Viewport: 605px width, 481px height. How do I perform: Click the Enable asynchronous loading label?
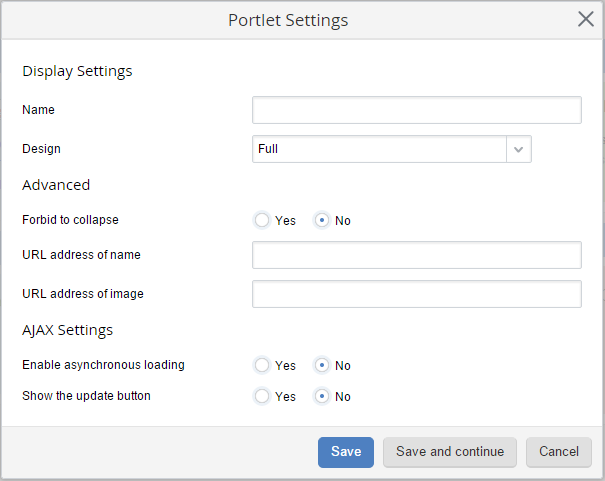pyautogui.click(x=103, y=365)
